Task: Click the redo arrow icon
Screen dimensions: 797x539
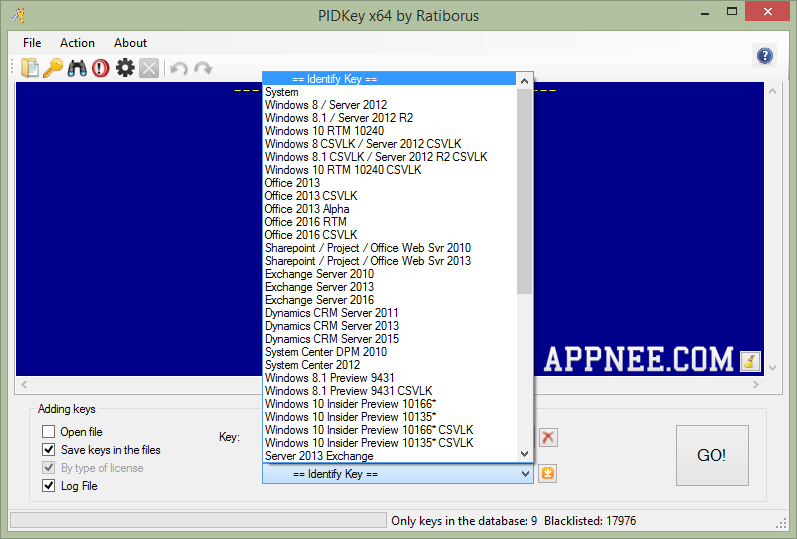Action: (203, 68)
